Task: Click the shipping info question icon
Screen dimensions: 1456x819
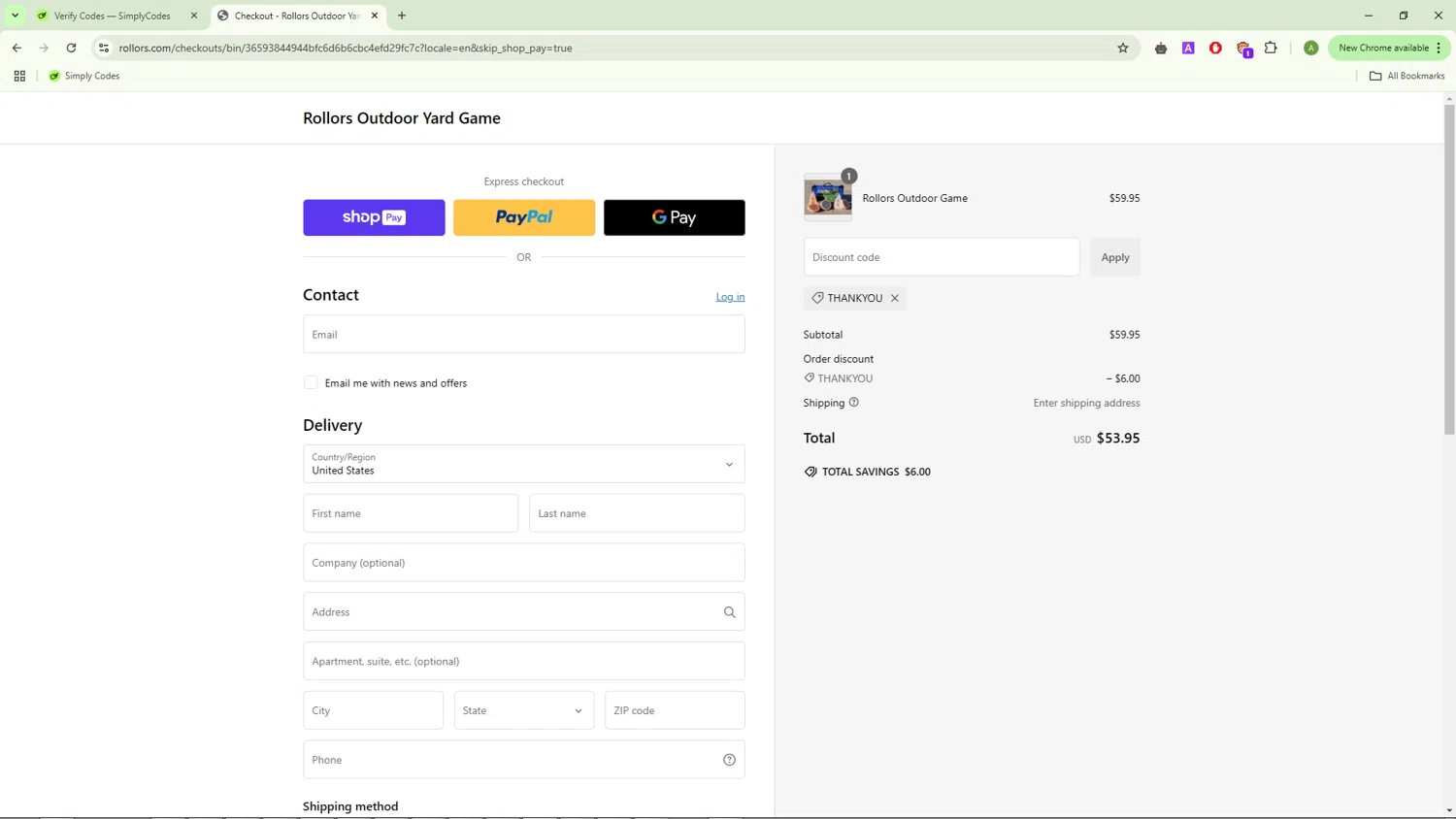Action: (x=854, y=403)
